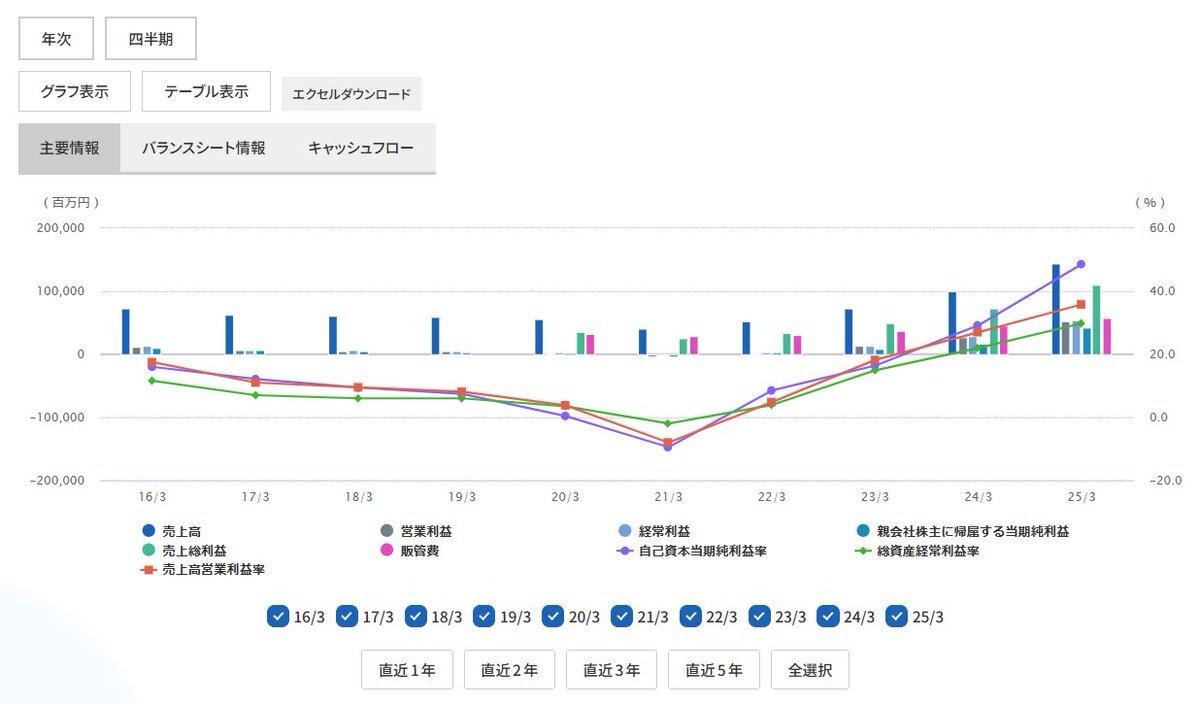Toggle the 自己資本当期純利益率 legend line
Viewport: 1200px width, 704px height.
pyautogui.click(x=692, y=551)
